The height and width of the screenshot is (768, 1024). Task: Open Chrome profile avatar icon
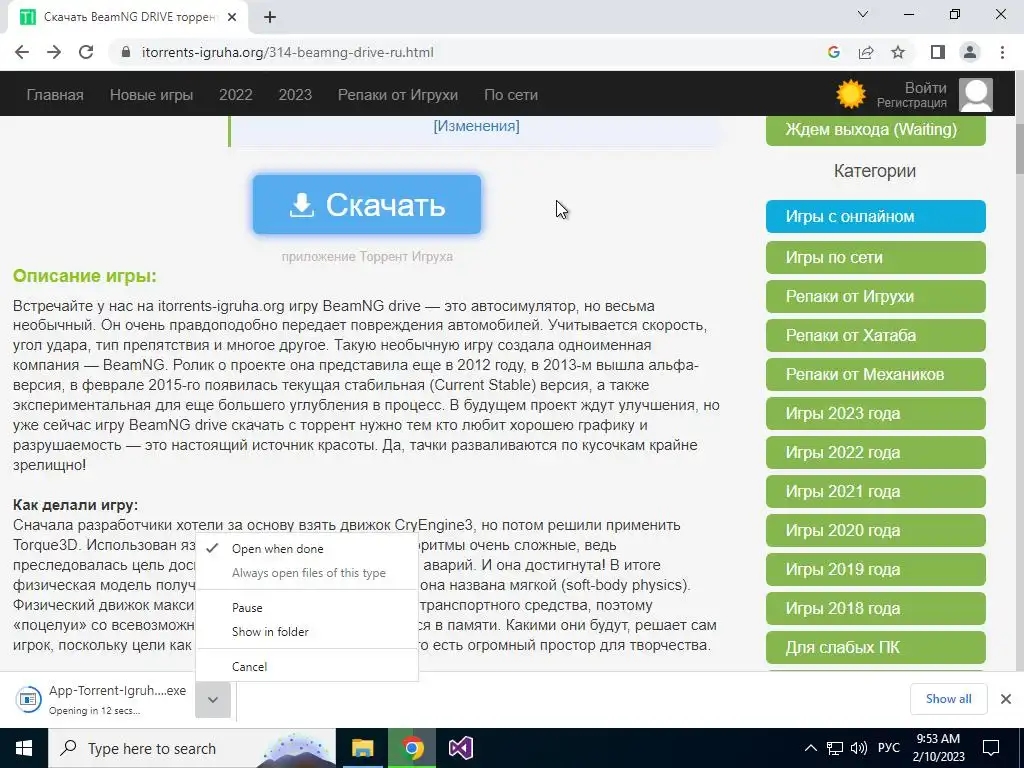point(970,52)
